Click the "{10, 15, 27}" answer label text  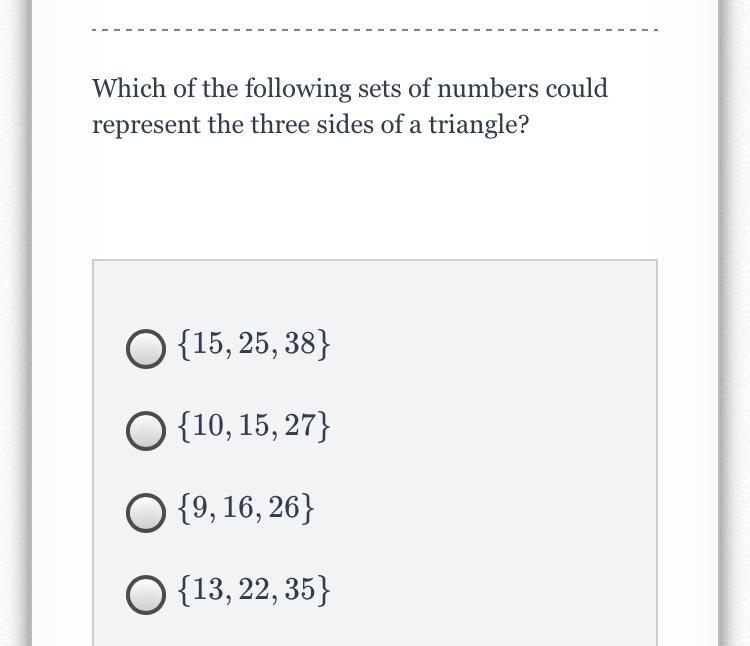point(254,426)
